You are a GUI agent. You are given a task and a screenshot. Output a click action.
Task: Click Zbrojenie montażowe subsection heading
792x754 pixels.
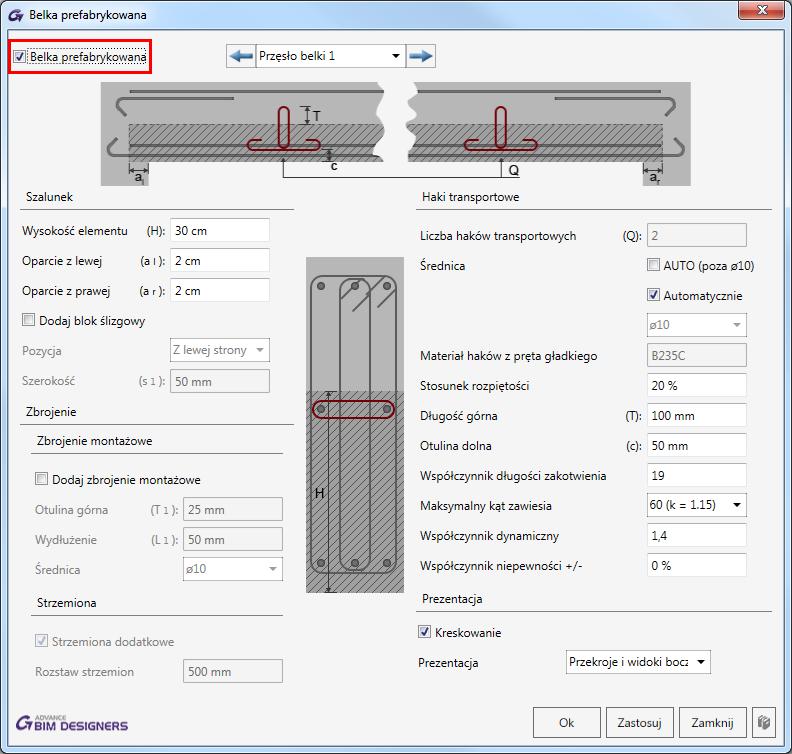94,440
